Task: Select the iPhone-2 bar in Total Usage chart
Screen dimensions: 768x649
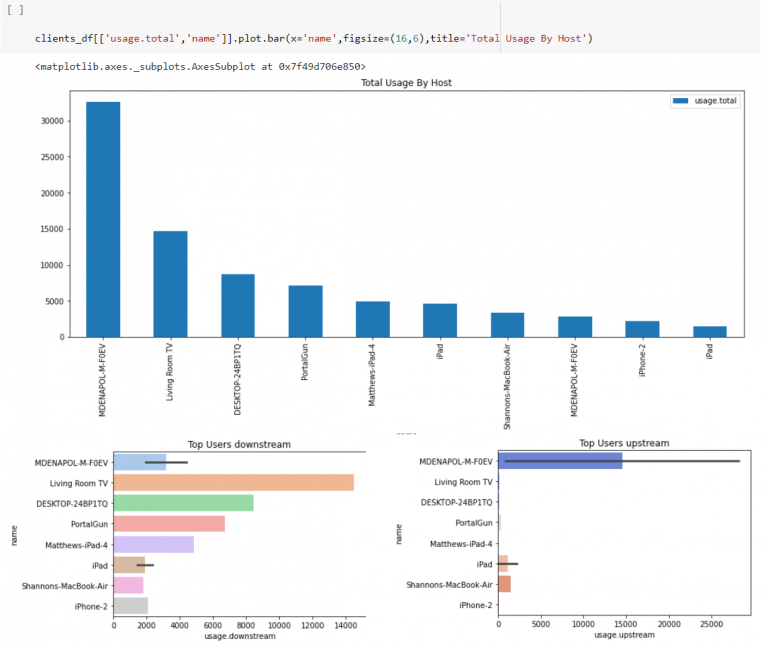Action: pyautogui.click(x=642, y=329)
